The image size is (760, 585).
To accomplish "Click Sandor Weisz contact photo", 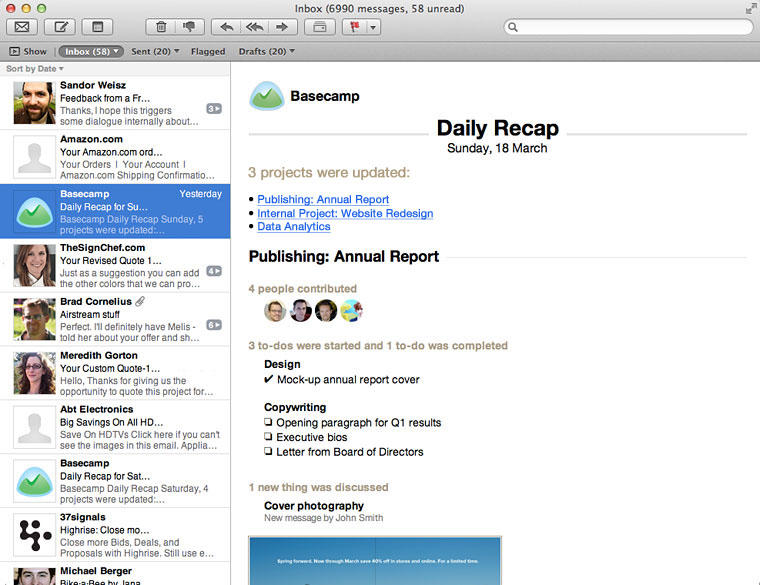I will [x=34, y=103].
